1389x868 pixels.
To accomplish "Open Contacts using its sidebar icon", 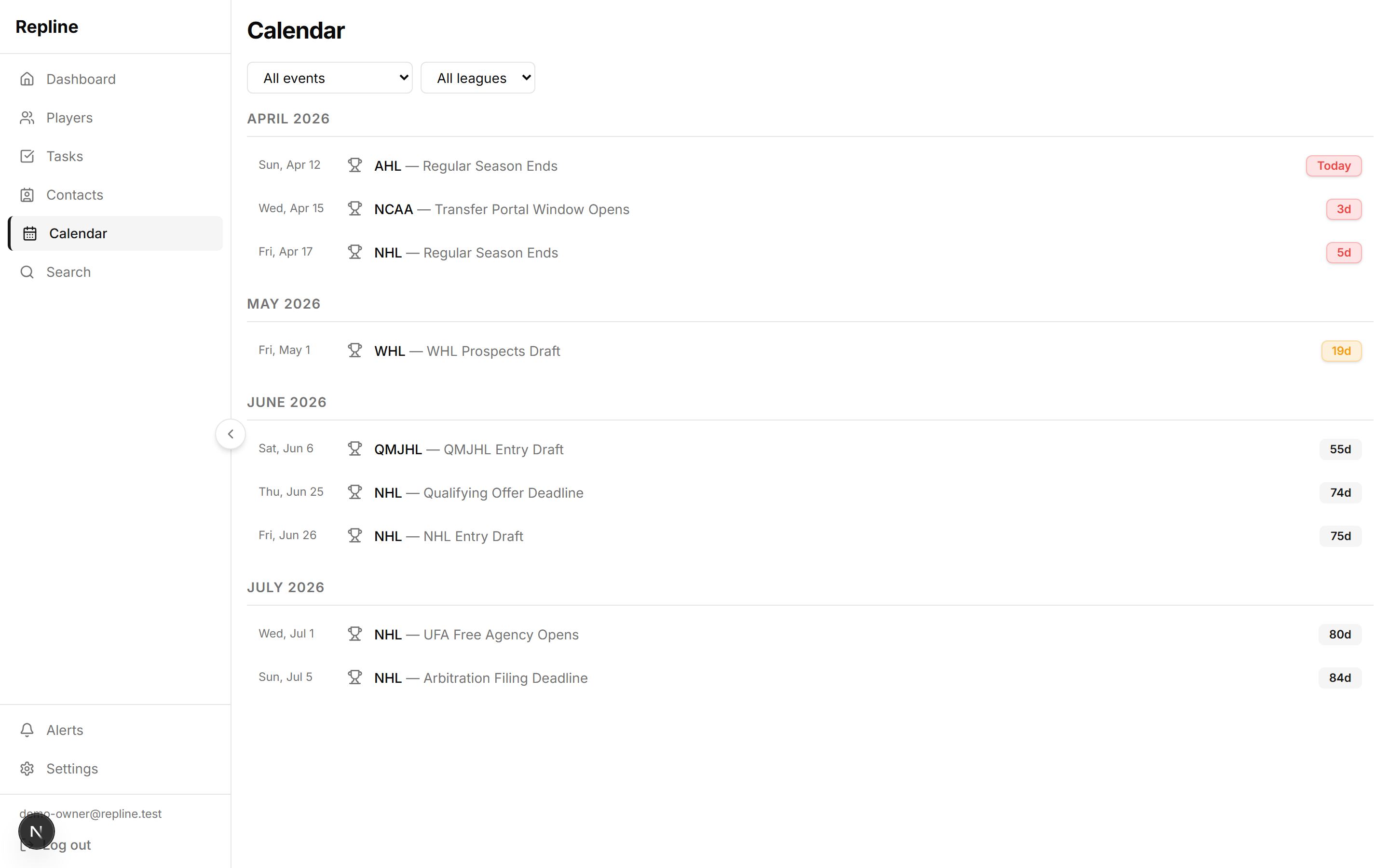I will pos(27,195).
